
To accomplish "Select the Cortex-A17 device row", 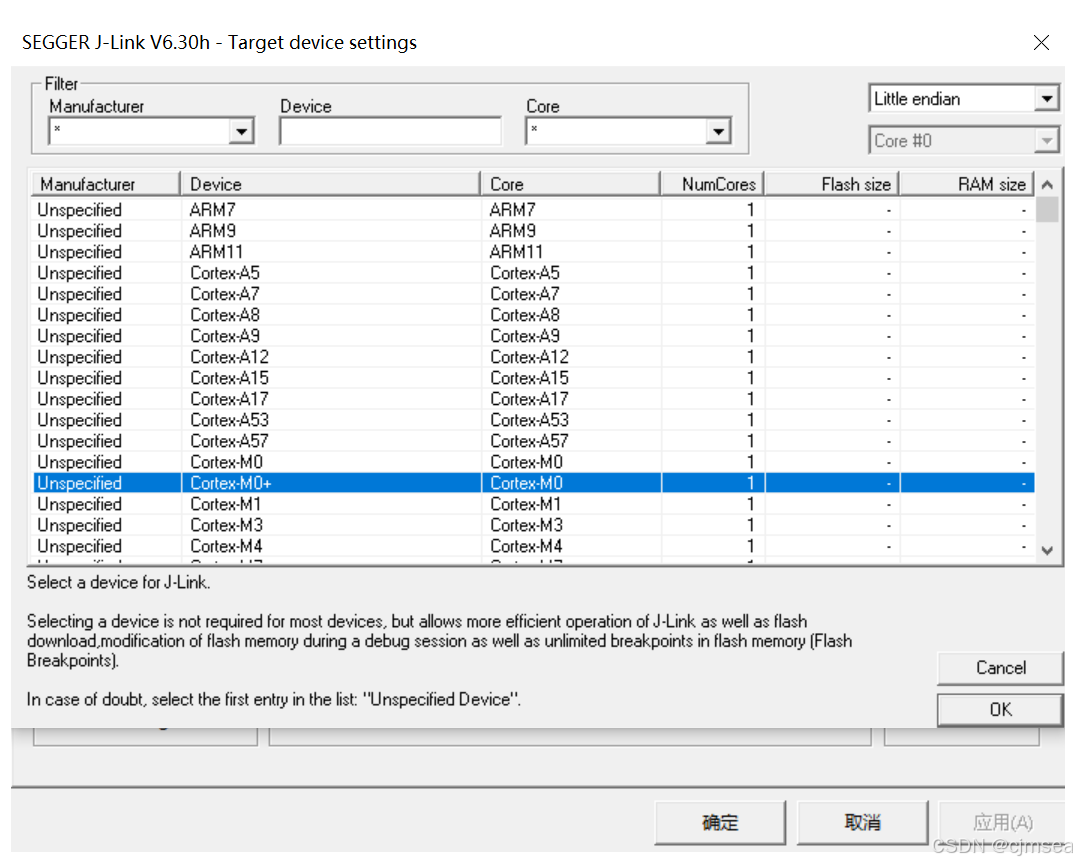I will point(534,399).
